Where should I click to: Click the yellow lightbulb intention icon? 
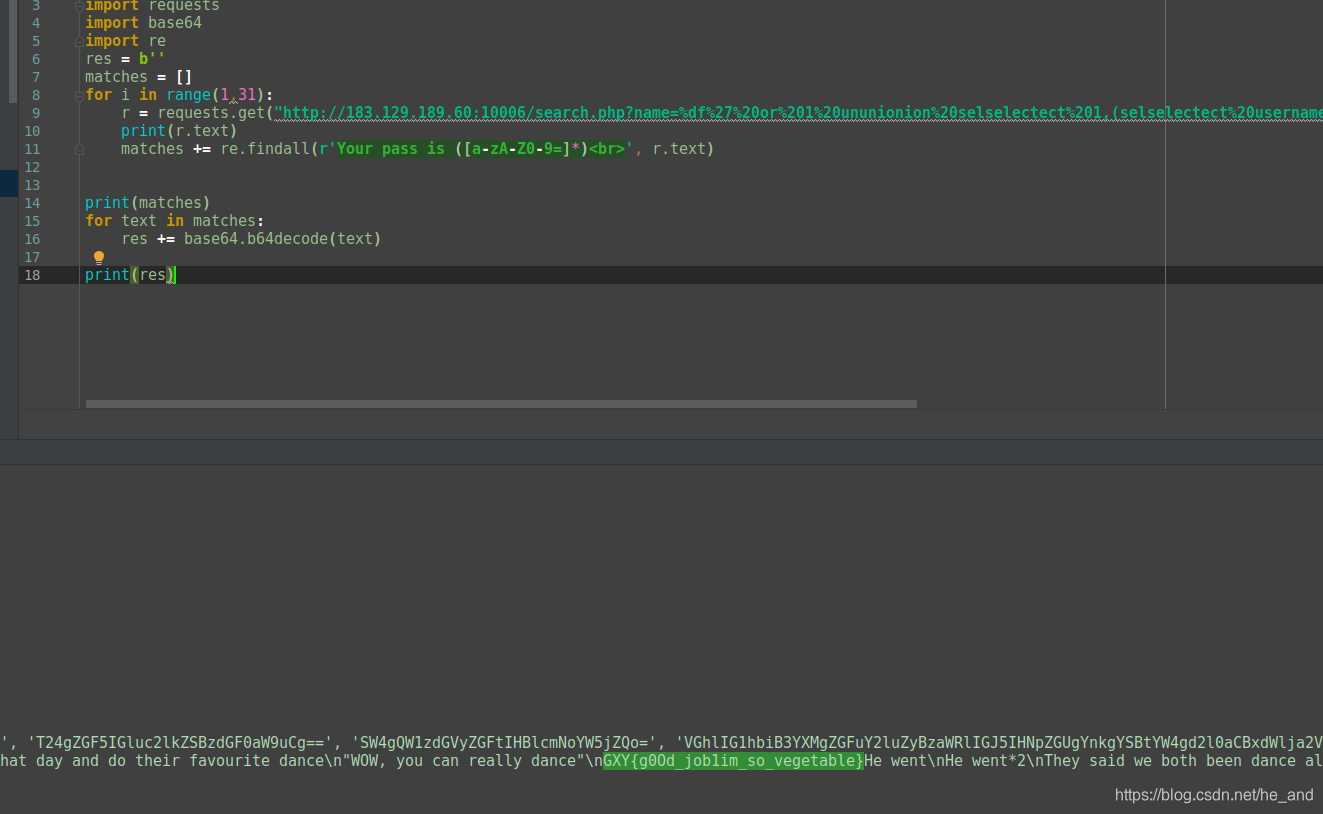(99, 257)
